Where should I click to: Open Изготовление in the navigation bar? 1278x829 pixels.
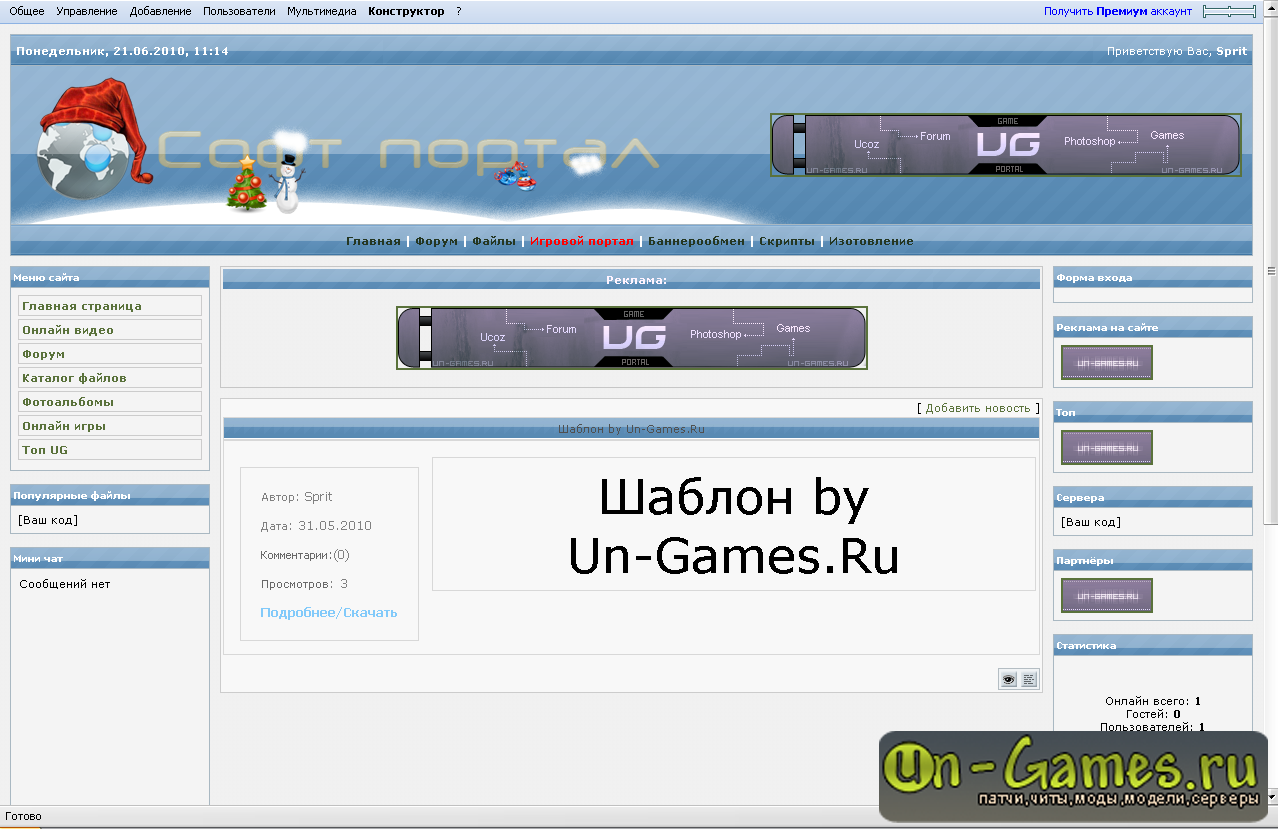[x=871, y=241]
